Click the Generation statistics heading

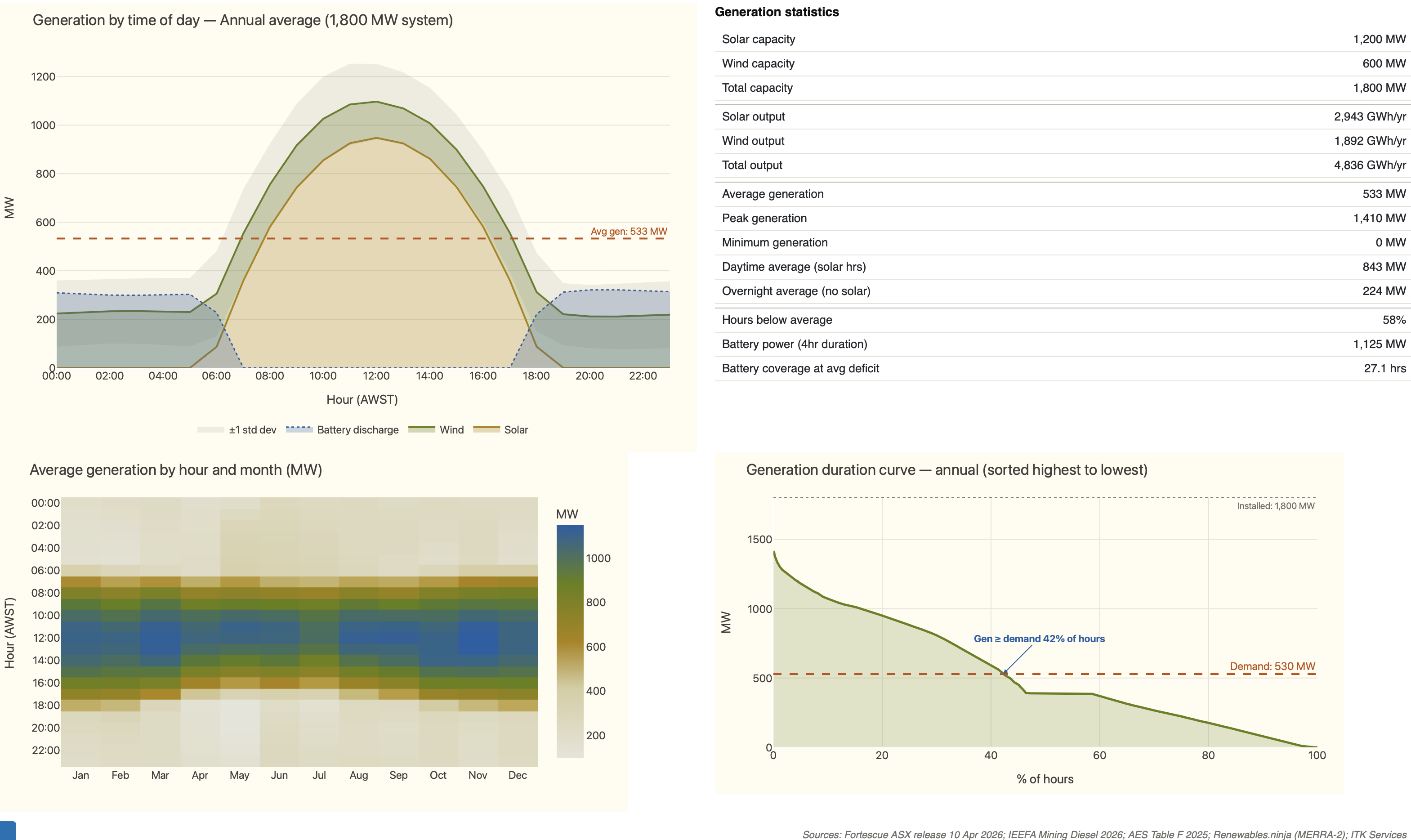pos(777,12)
